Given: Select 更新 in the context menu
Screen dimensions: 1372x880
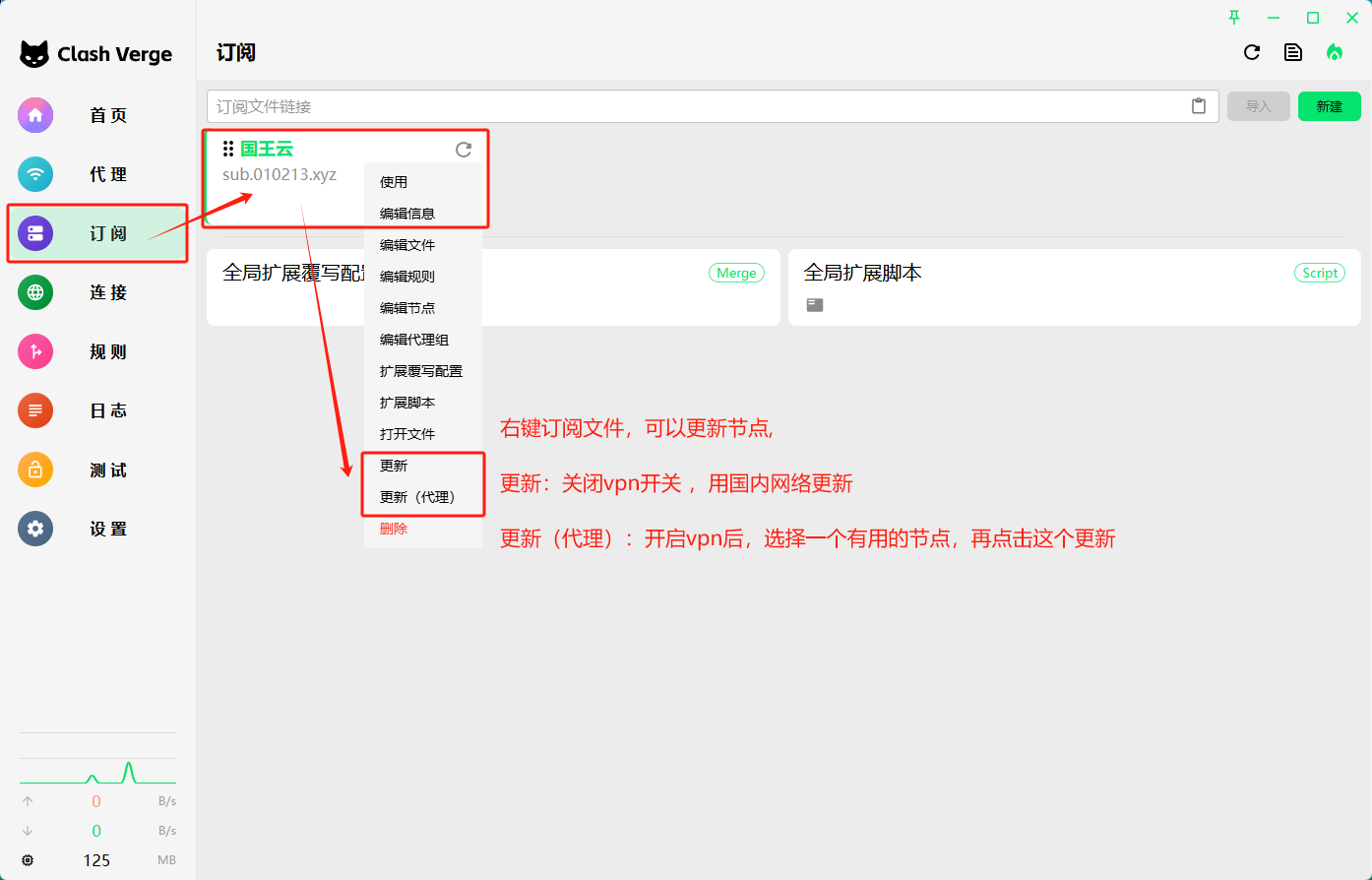Looking at the screenshot, I should (x=394, y=466).
